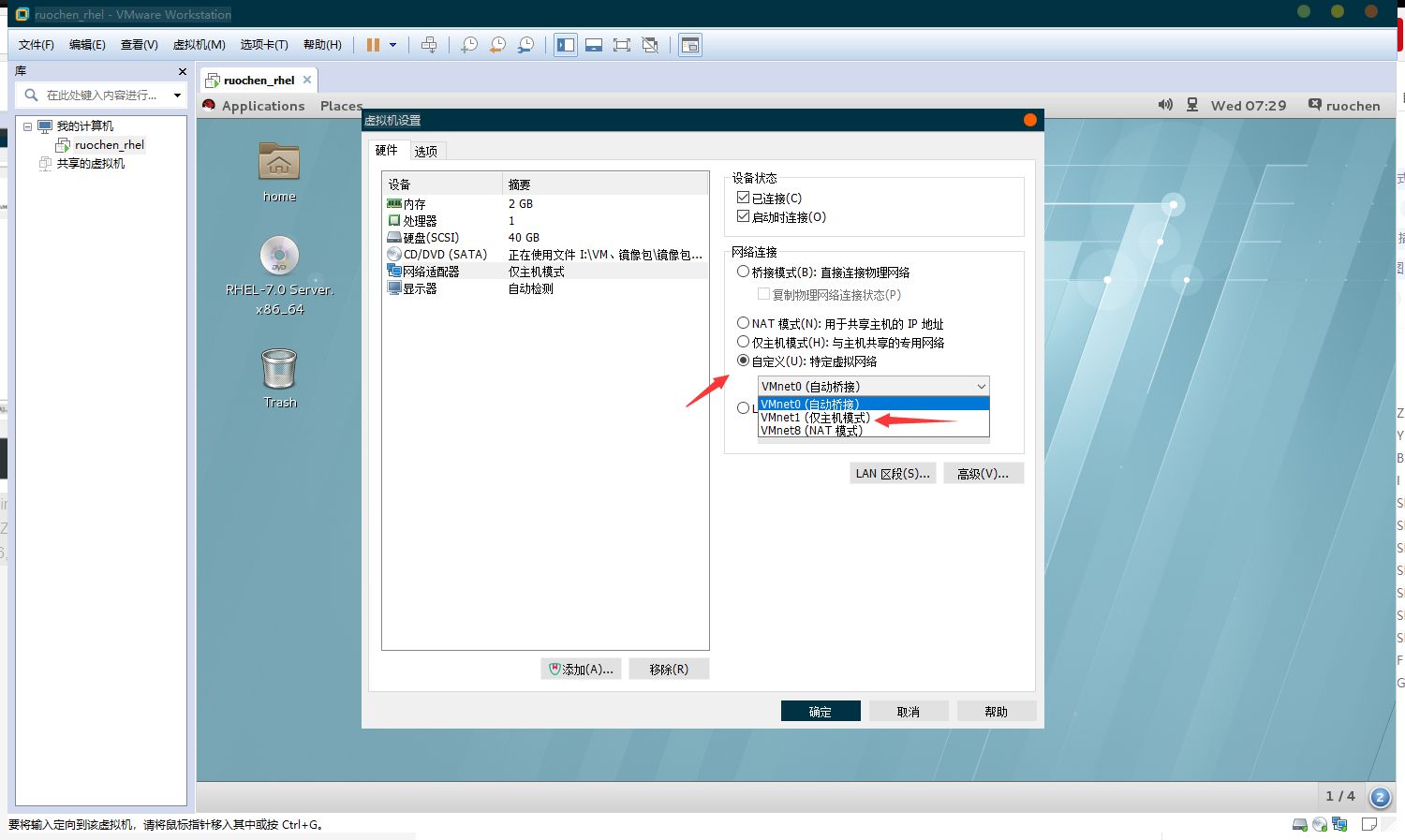Confirm settings with the 确定 button

(x=821, y=712)
